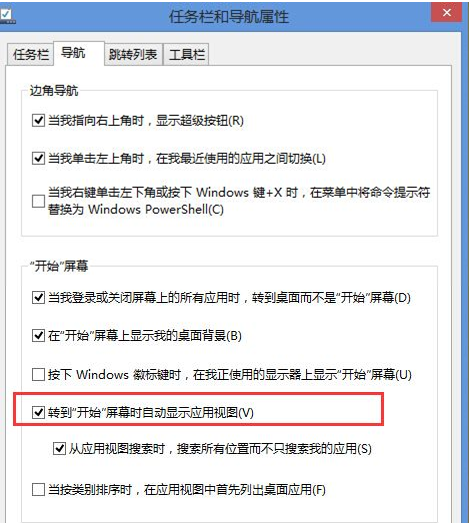469x523 pixels.
Task: Toggle switching recent apps from upper-left corner (L)
Action: [38, 158]
